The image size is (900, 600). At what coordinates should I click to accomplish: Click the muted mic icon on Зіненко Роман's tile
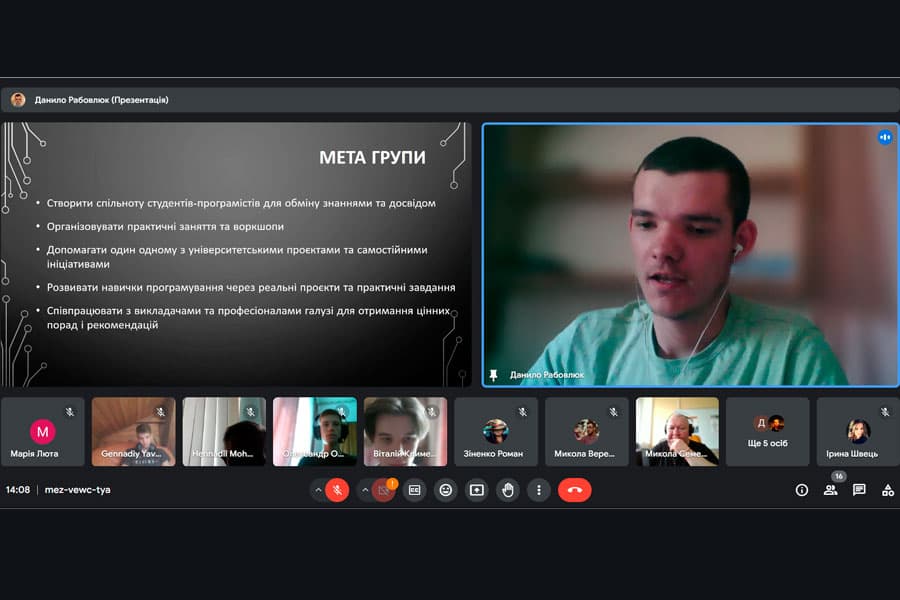[x=523, y=412]
